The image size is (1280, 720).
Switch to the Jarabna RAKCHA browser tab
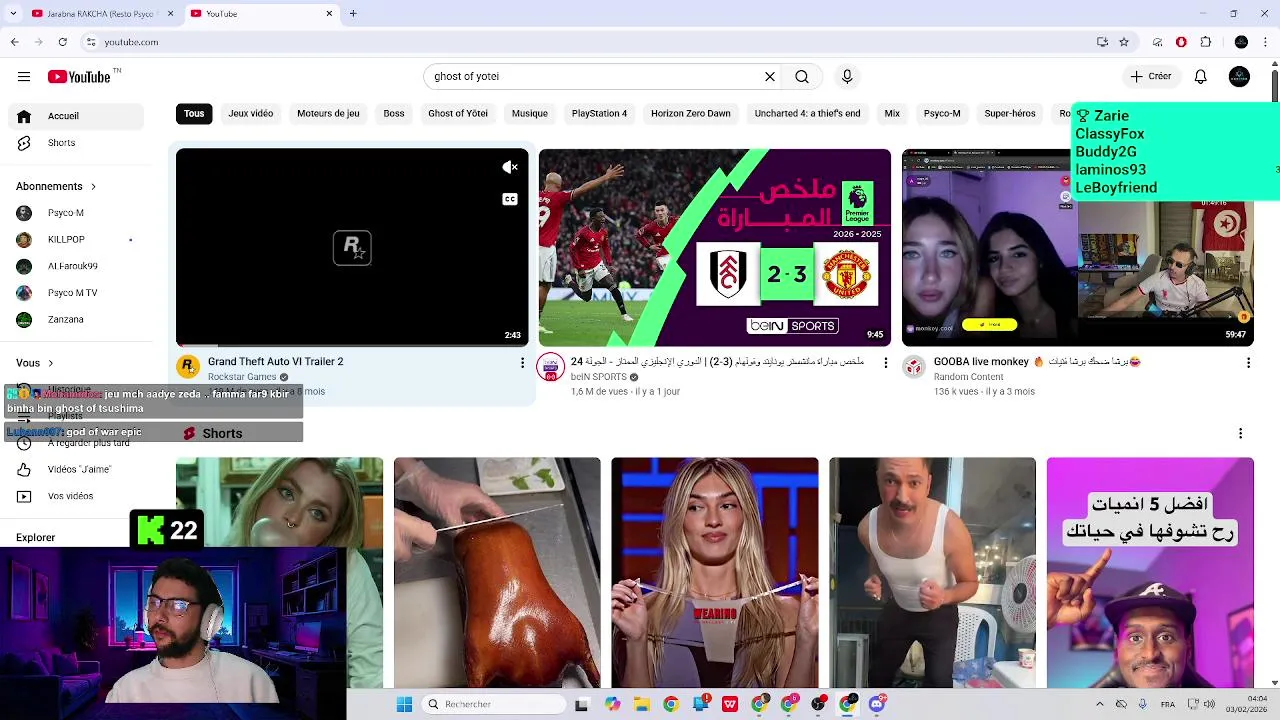pos(102,14)
